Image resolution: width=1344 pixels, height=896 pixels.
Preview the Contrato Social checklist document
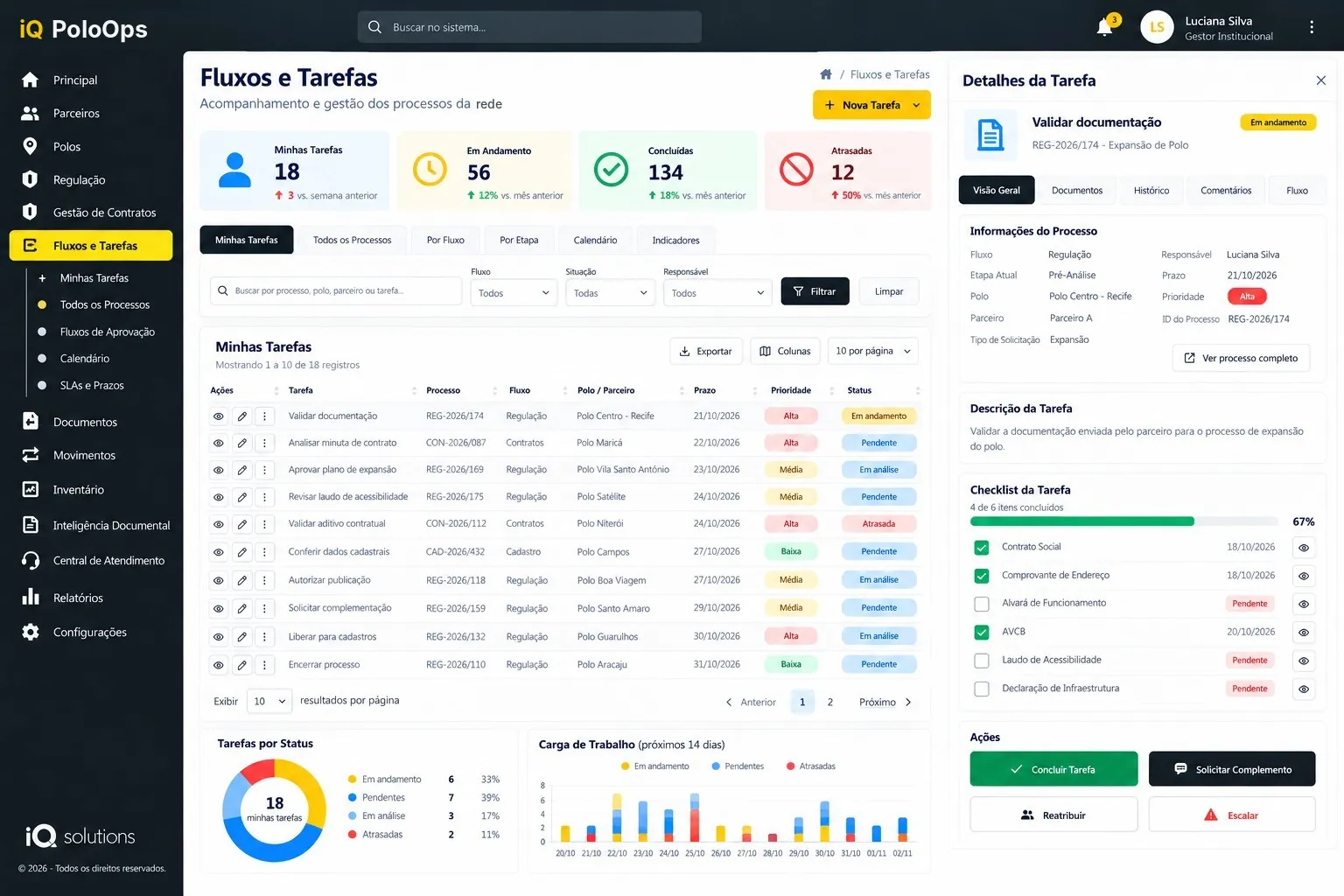1304,548
